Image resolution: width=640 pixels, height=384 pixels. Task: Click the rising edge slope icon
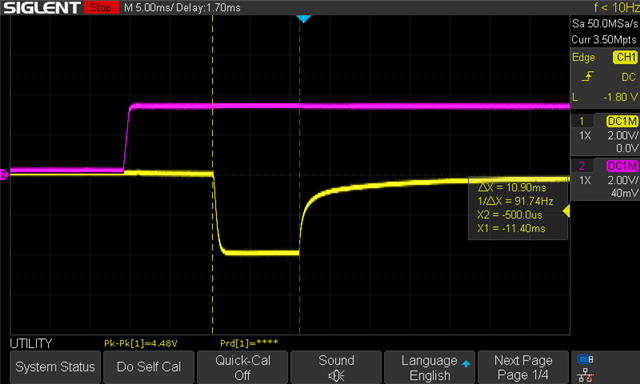(588, 76)
